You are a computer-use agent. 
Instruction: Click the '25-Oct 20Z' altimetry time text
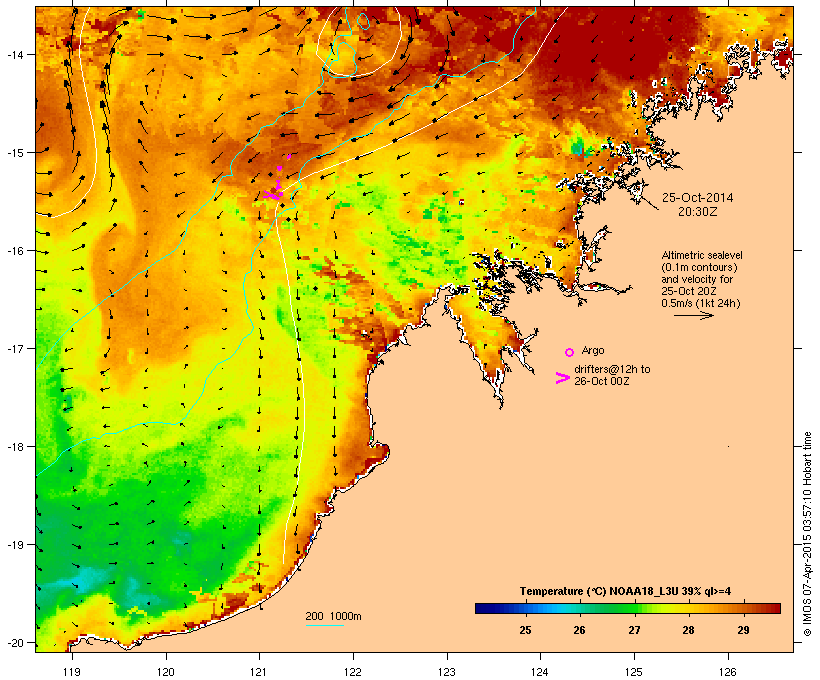point(689,291)
